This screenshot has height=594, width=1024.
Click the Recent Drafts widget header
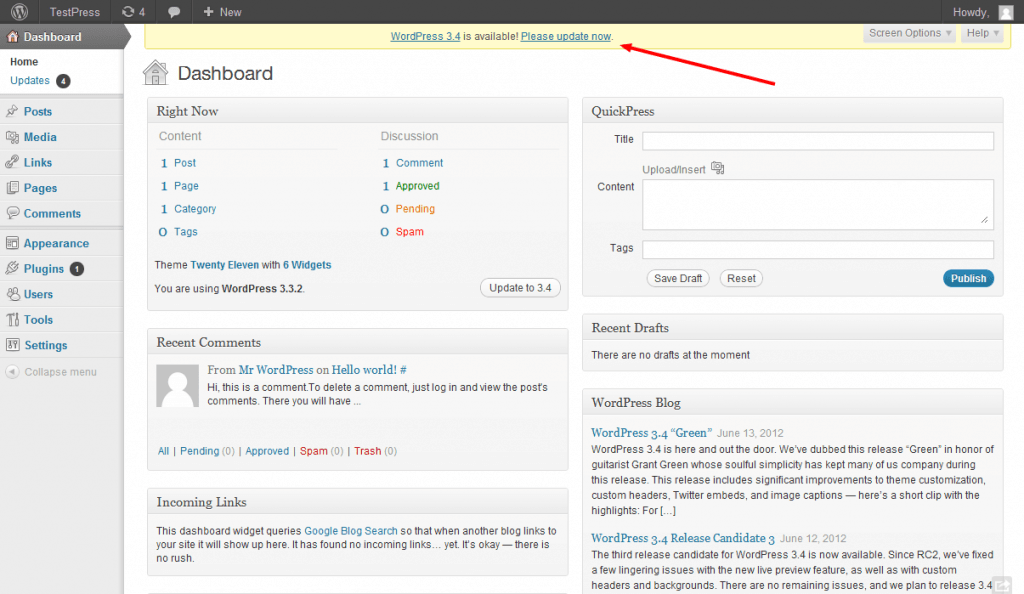coord(792,328)
